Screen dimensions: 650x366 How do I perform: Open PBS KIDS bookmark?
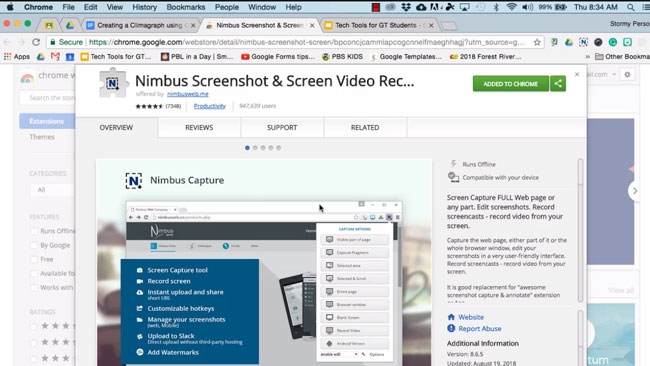(342, 56)
